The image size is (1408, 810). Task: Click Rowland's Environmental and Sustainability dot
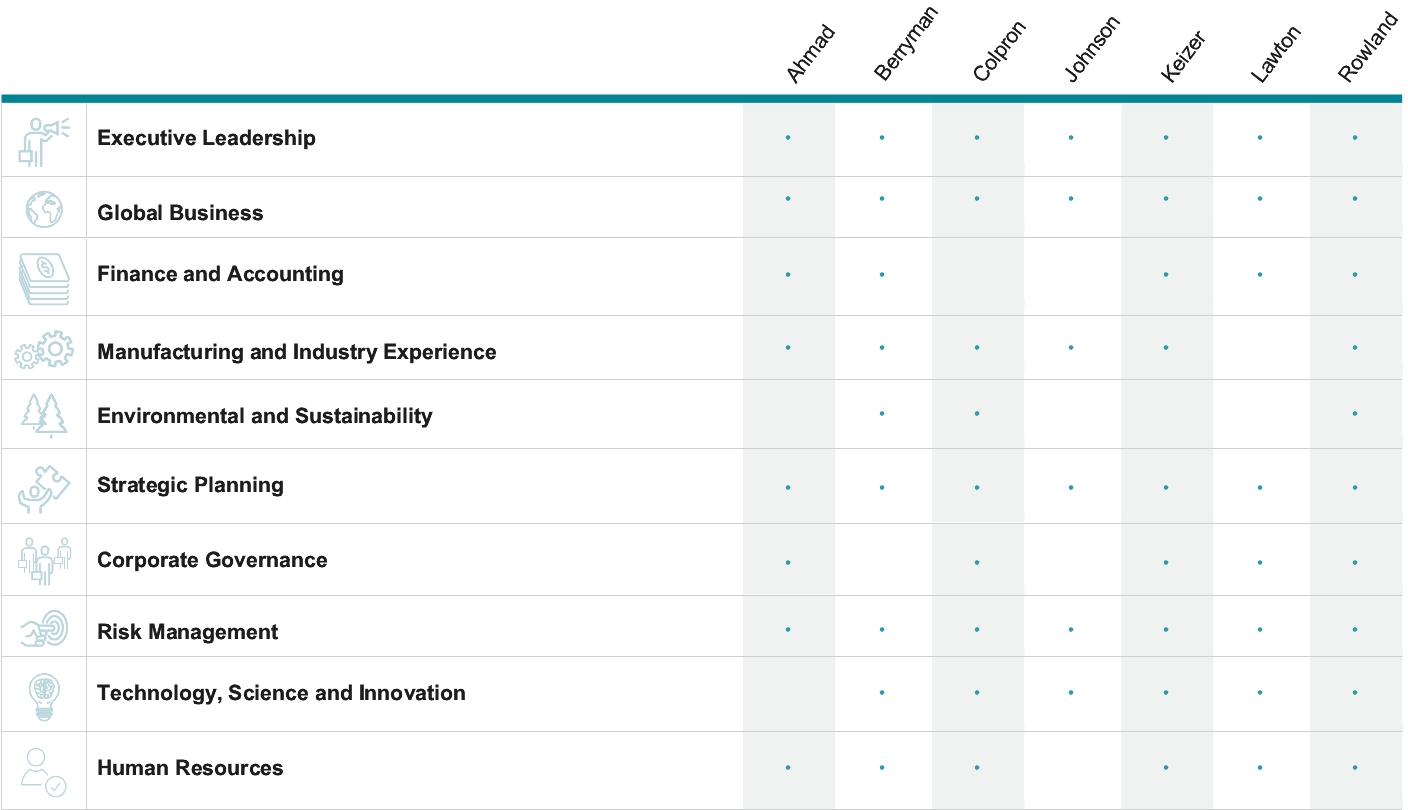pos(1355,413)
